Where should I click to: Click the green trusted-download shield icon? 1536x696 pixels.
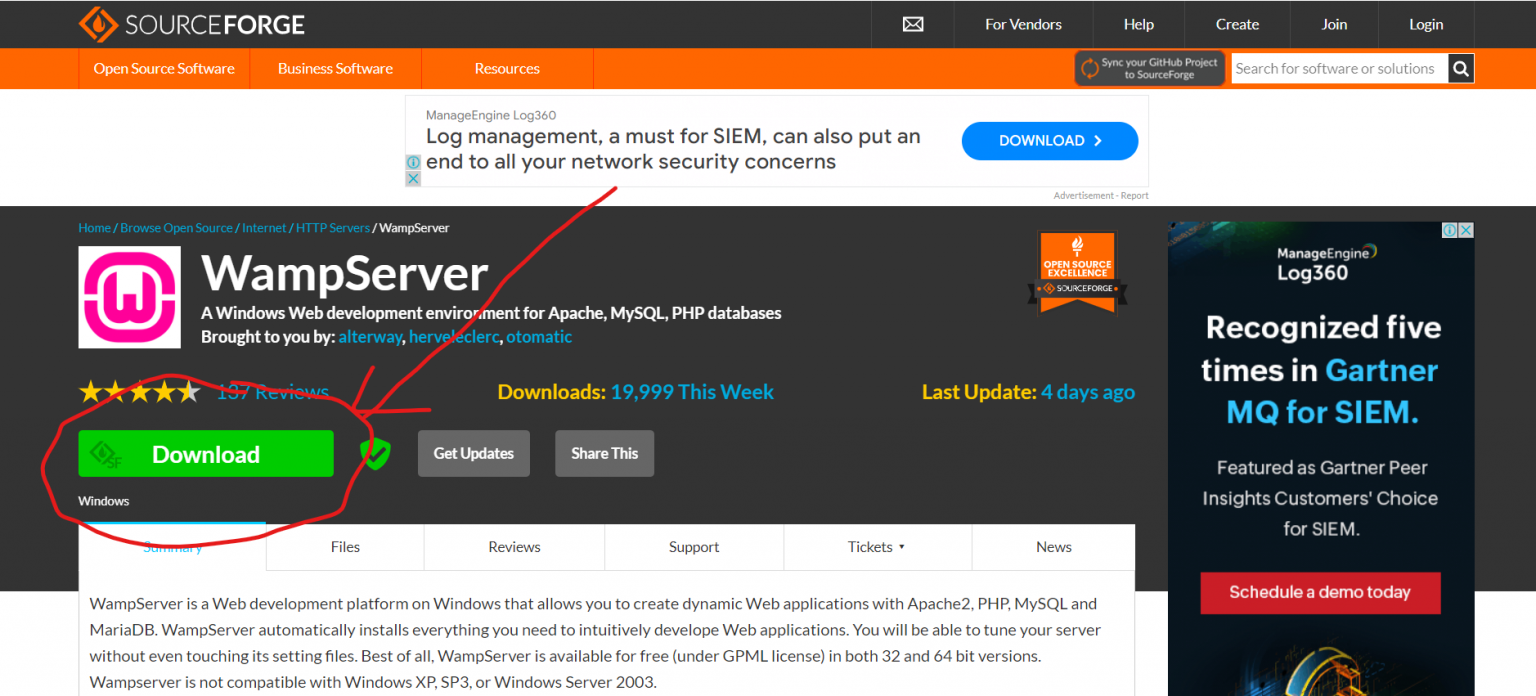point(376,453)
